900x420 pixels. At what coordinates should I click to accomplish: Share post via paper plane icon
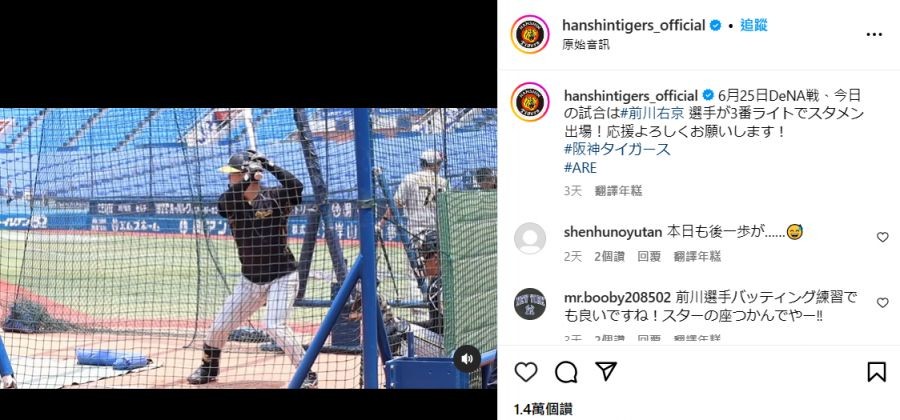606,372
